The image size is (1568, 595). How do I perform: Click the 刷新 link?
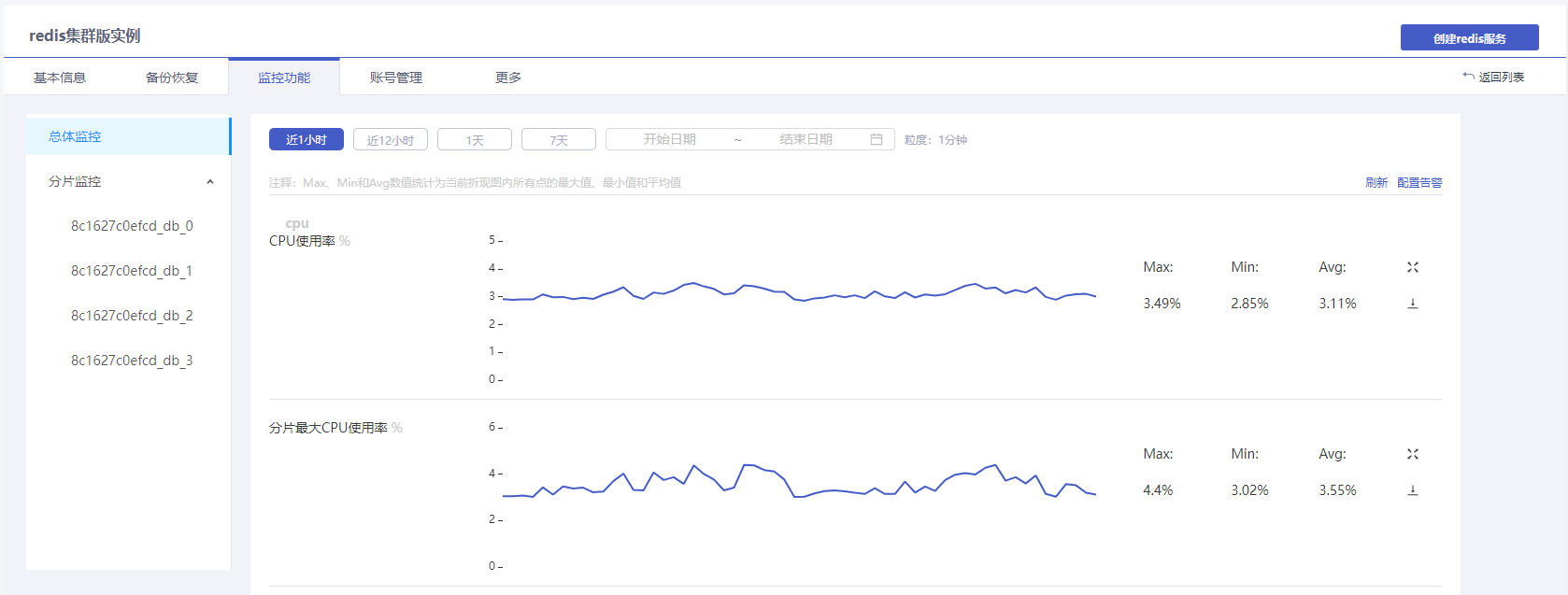pos(1376,183)
